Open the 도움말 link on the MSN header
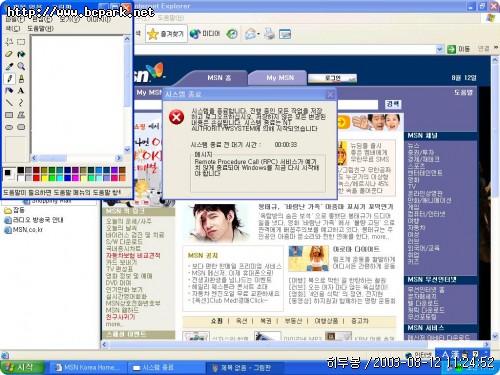Viewport: 500px width, 375px height. pyautogui.click(x=463, y=92)
